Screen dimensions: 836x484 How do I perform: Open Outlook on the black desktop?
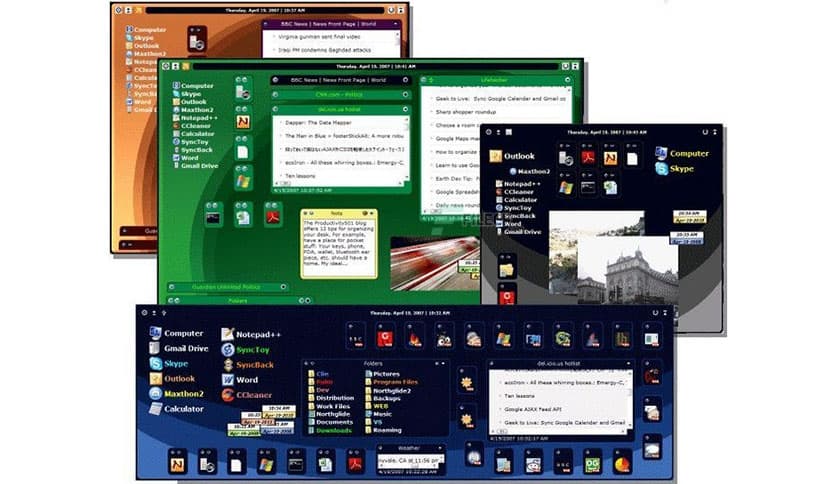click(x=512, y=156)
